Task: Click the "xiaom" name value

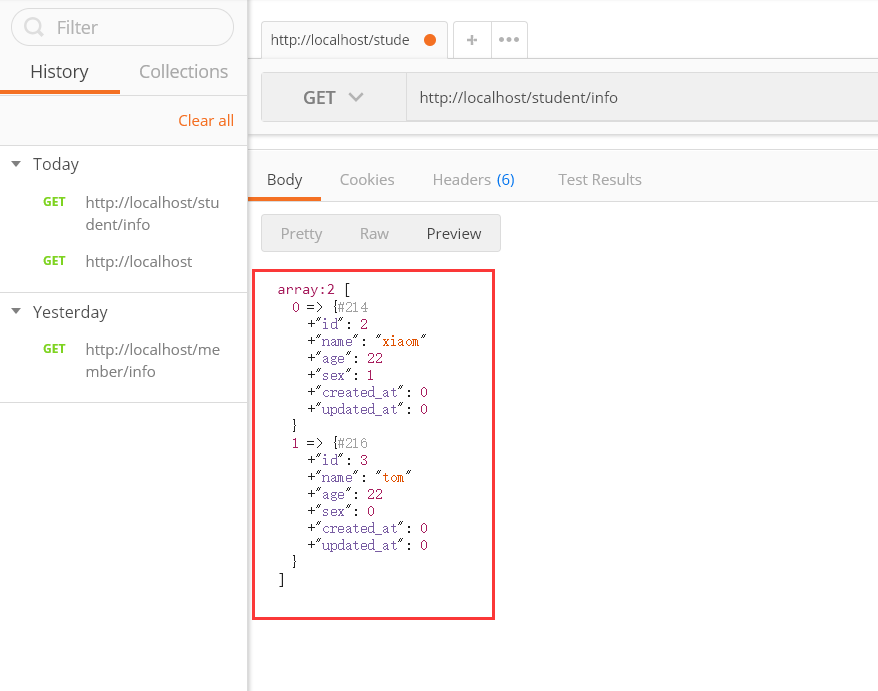Action: pos(400,341)
